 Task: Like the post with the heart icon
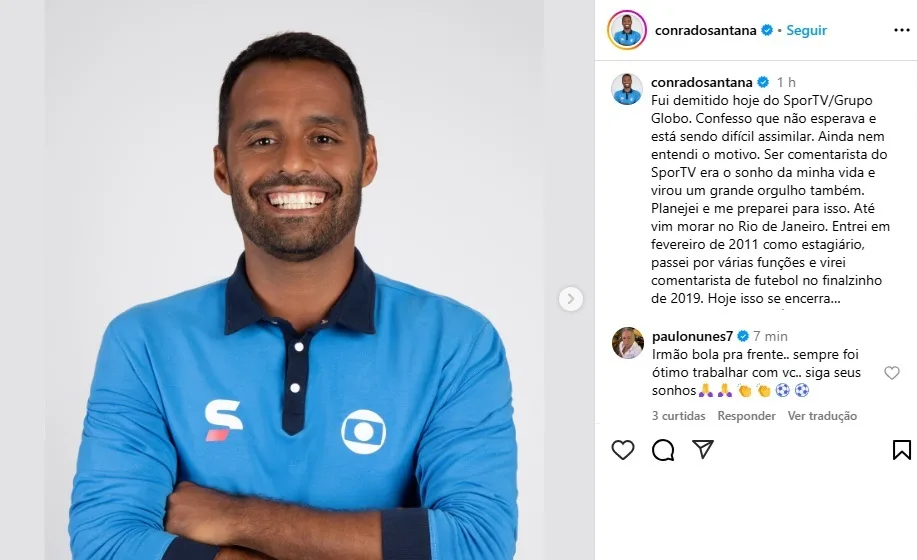(x=623, y=450)
